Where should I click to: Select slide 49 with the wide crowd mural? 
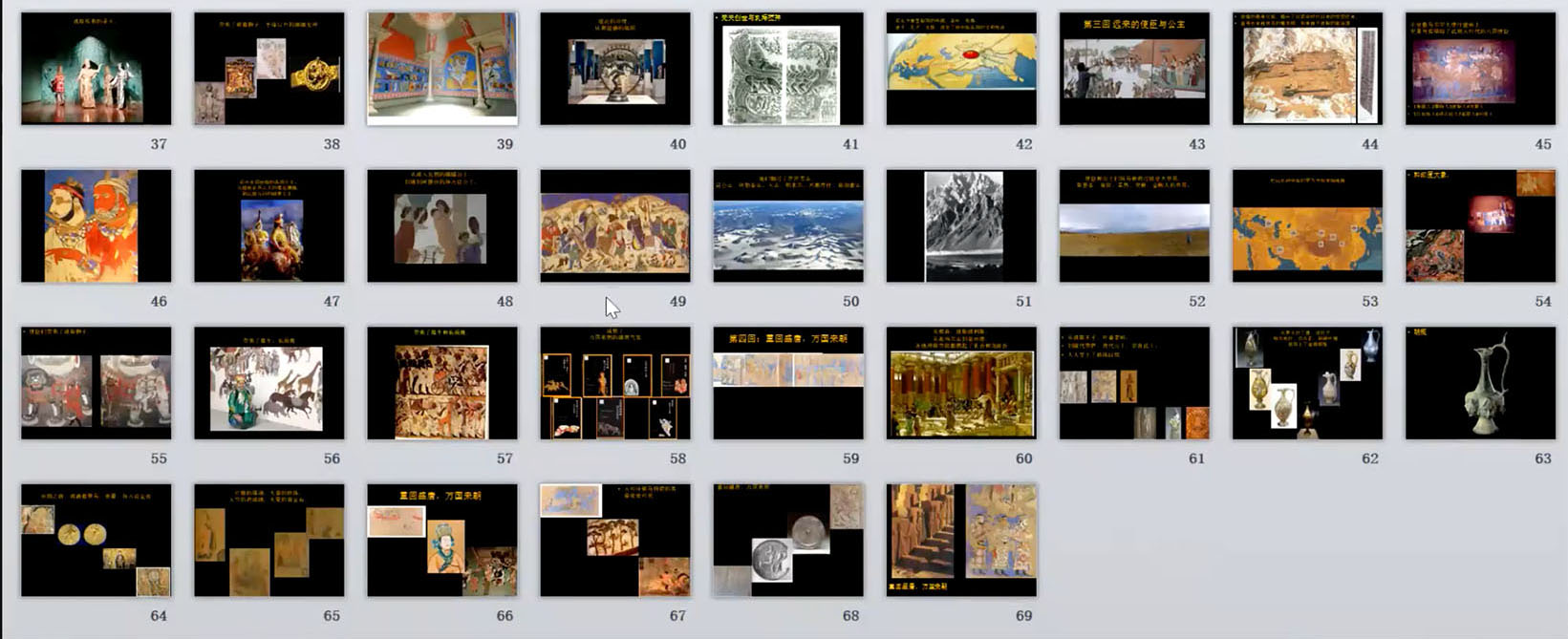point(615,226)
